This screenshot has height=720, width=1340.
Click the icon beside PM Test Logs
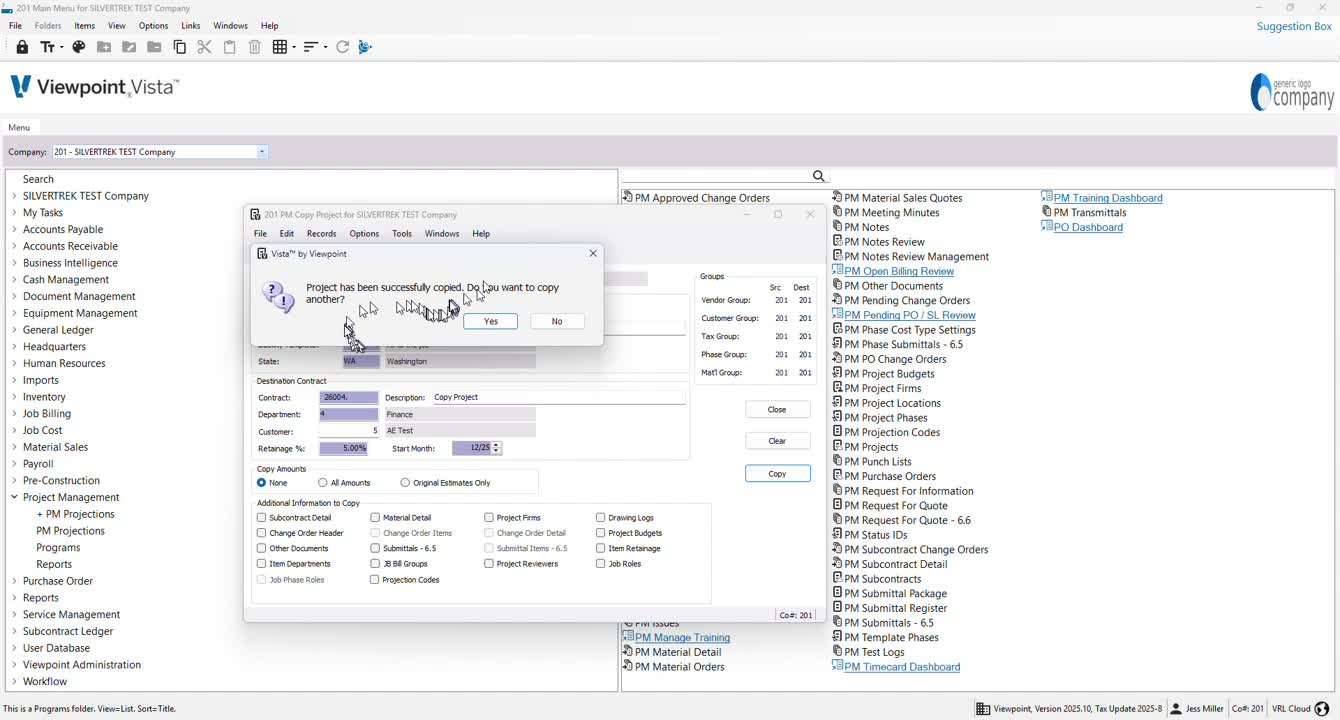(837, 651)
